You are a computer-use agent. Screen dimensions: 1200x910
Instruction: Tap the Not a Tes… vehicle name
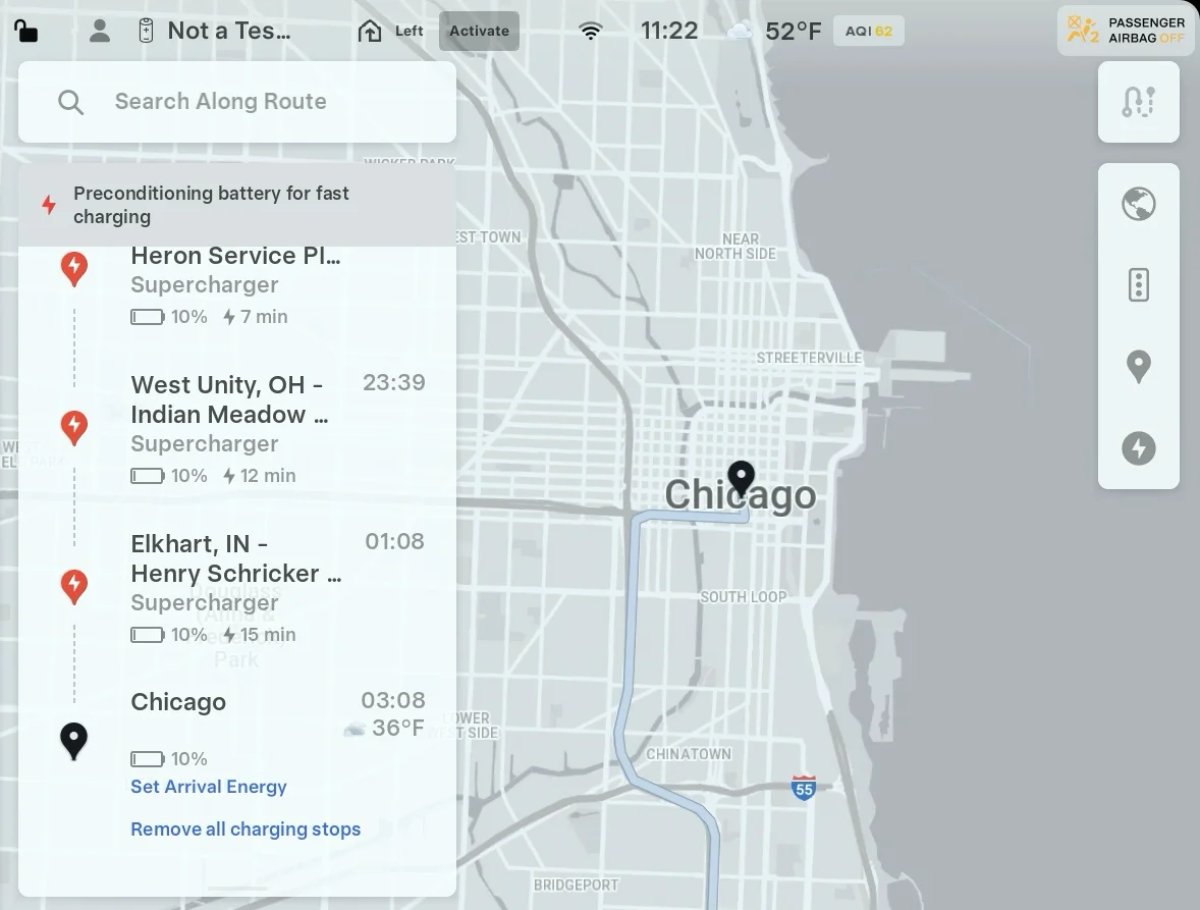pos(229,31)
